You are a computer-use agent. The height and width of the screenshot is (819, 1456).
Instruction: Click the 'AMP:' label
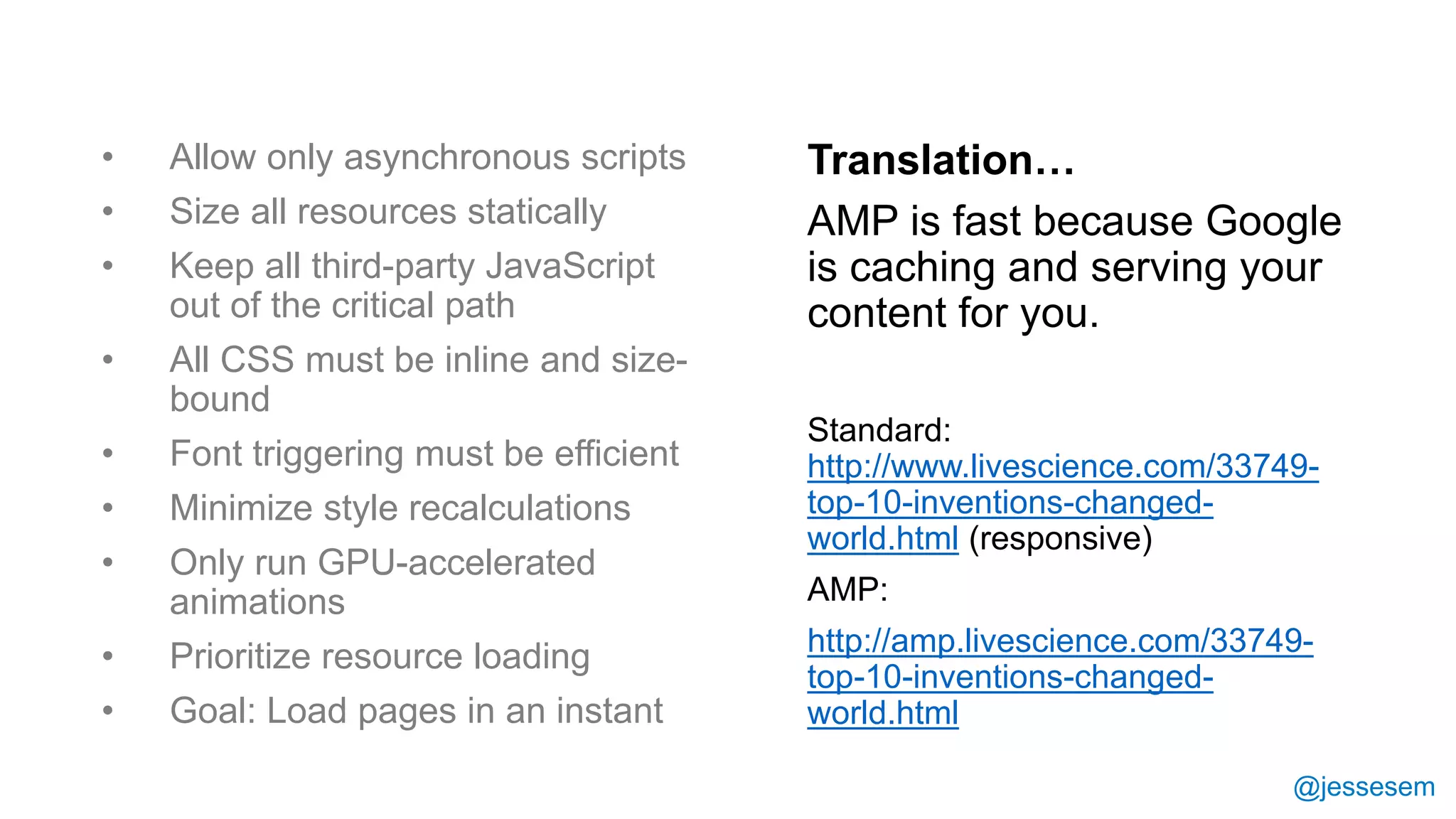click(847, 589)
